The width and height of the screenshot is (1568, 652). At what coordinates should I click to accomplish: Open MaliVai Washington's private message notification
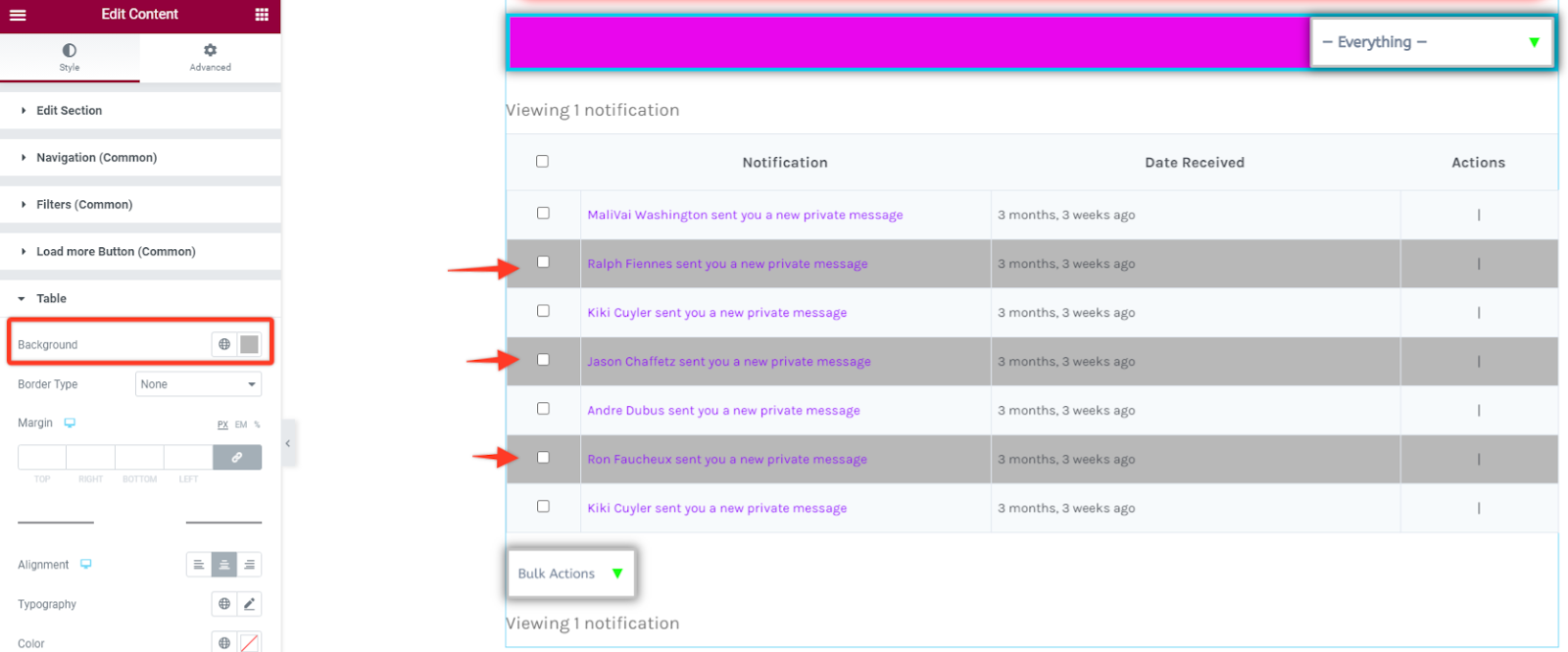745,215
